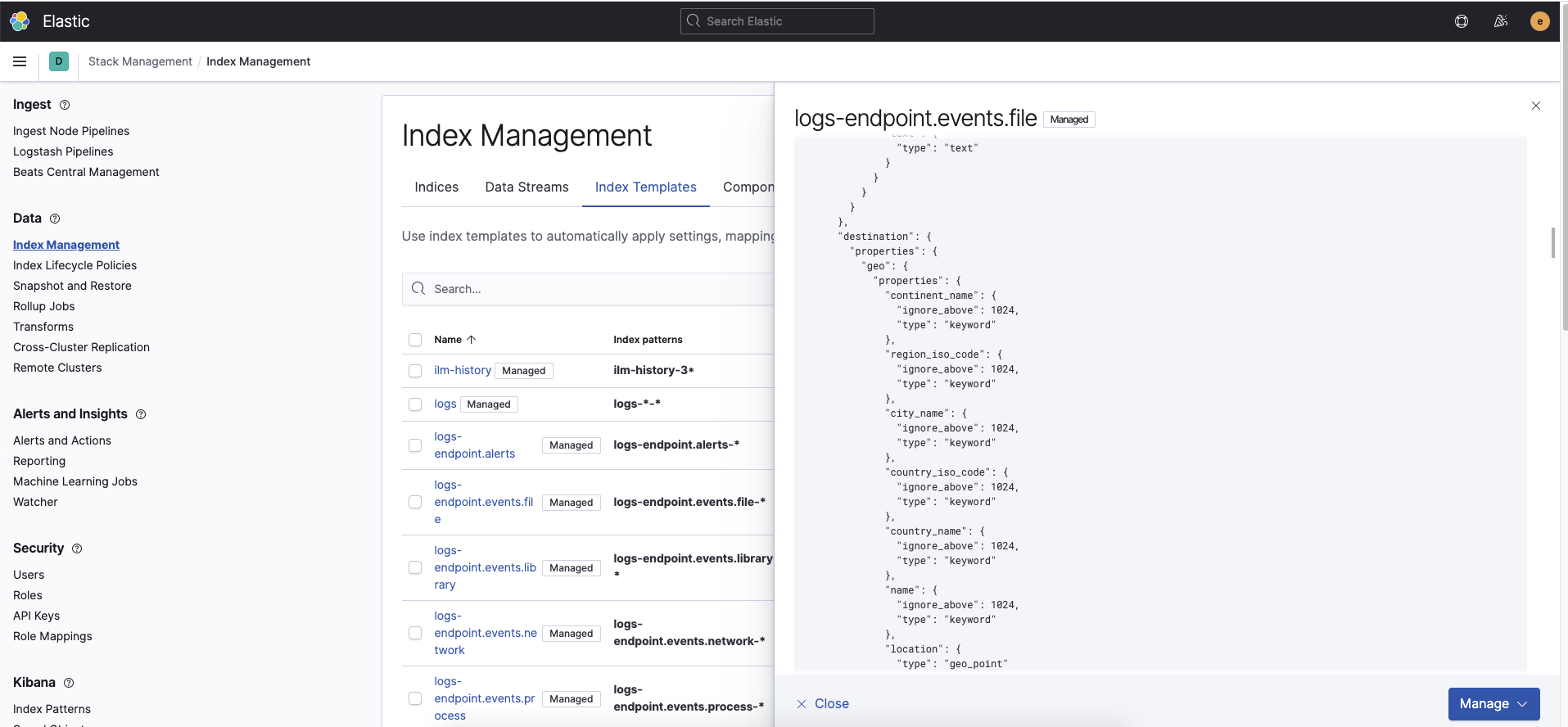Open Role Mappings

[x=52, y=636]
